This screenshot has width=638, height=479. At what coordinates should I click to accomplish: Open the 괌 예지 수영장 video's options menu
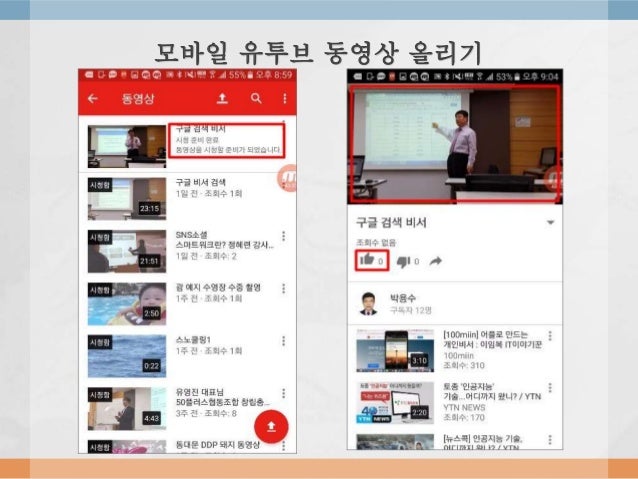click(284, 289)
